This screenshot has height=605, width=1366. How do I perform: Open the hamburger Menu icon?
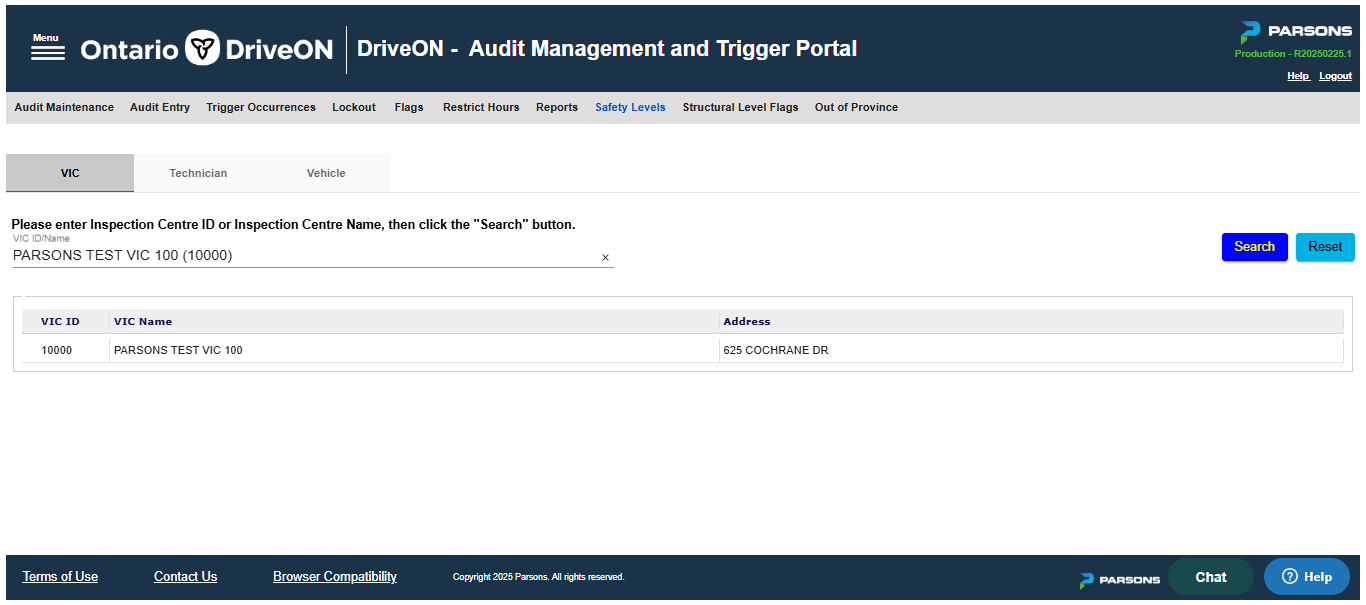pyautogui.click(x=47, y=49)
